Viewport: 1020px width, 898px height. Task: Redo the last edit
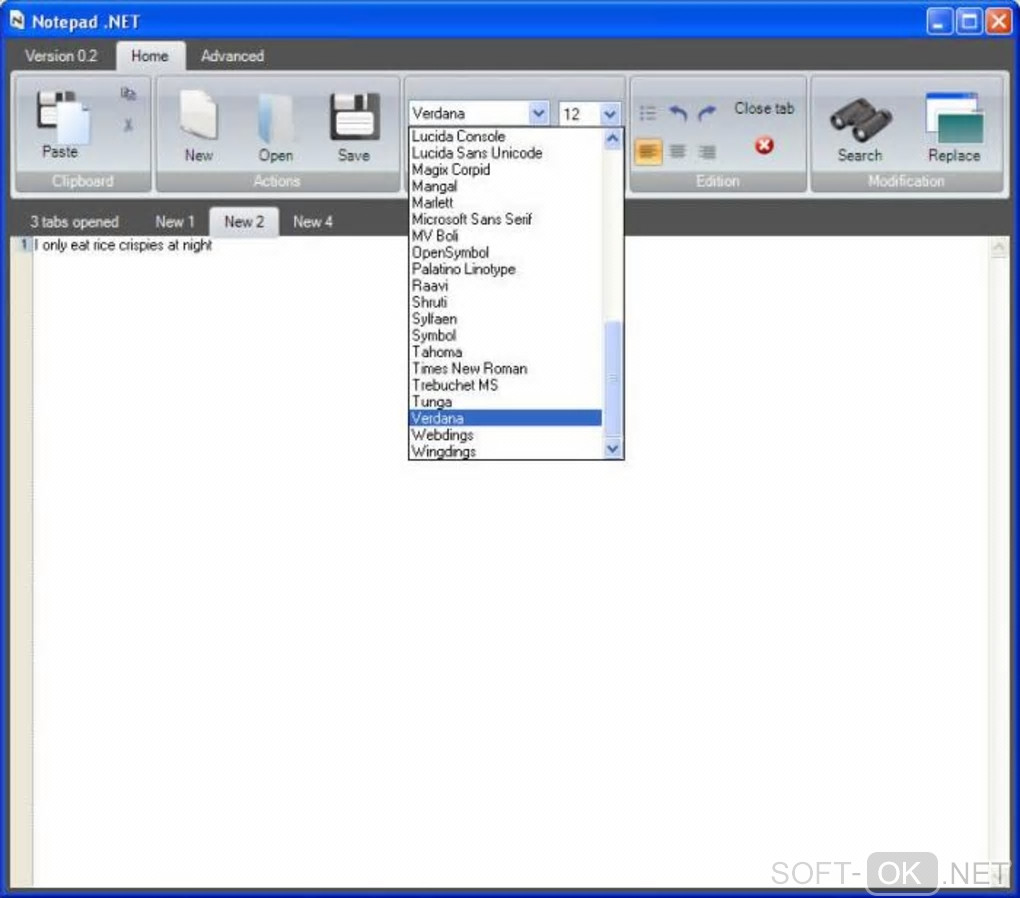click(x=706, y=113)
